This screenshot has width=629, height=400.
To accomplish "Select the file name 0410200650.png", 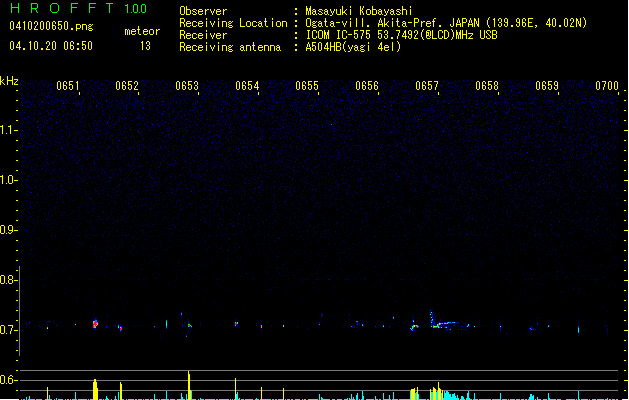I will (x=51, y=26).
